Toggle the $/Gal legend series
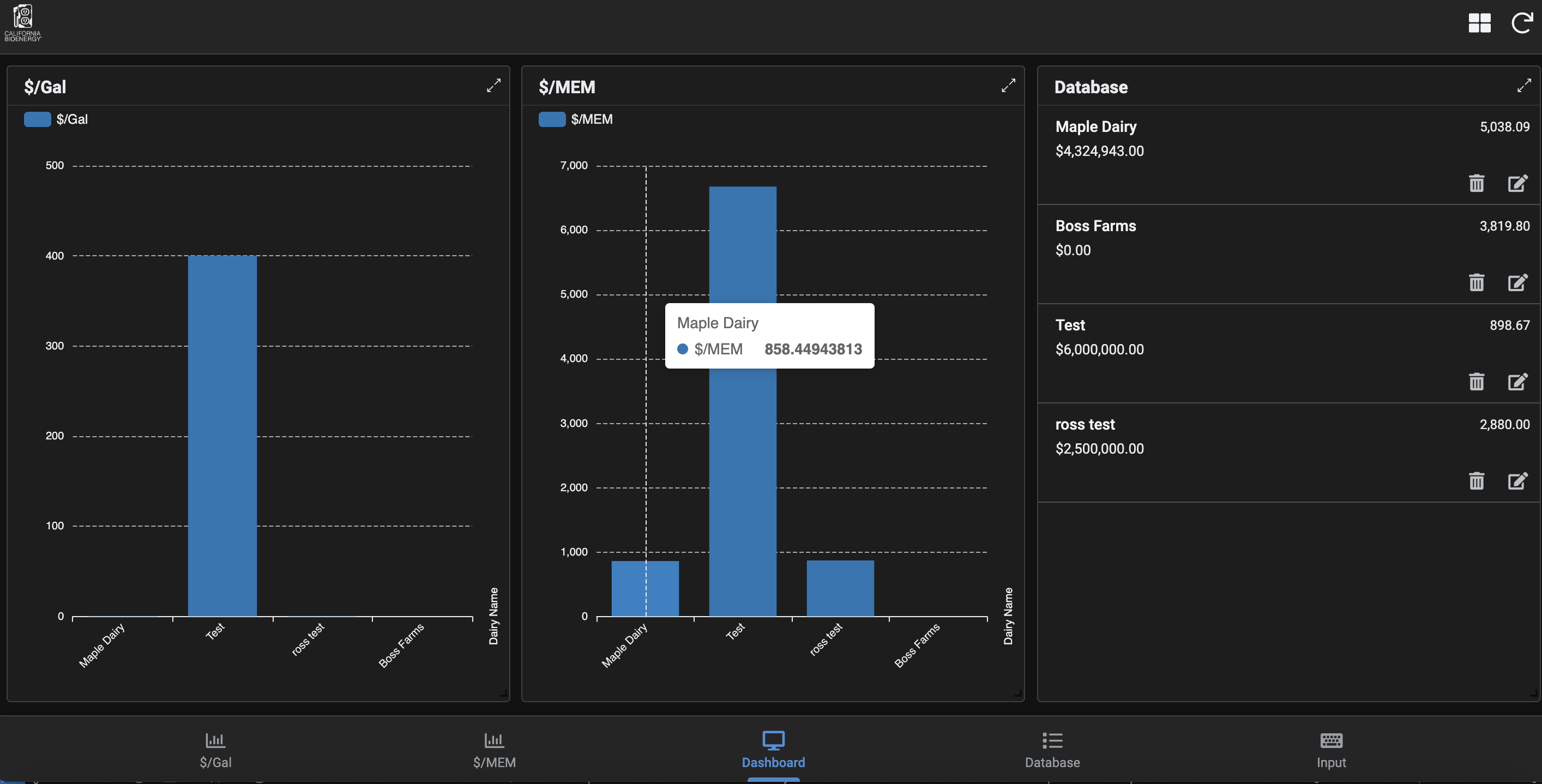The width and height of the screenshot is (1542, 784). tap(56, 119)
